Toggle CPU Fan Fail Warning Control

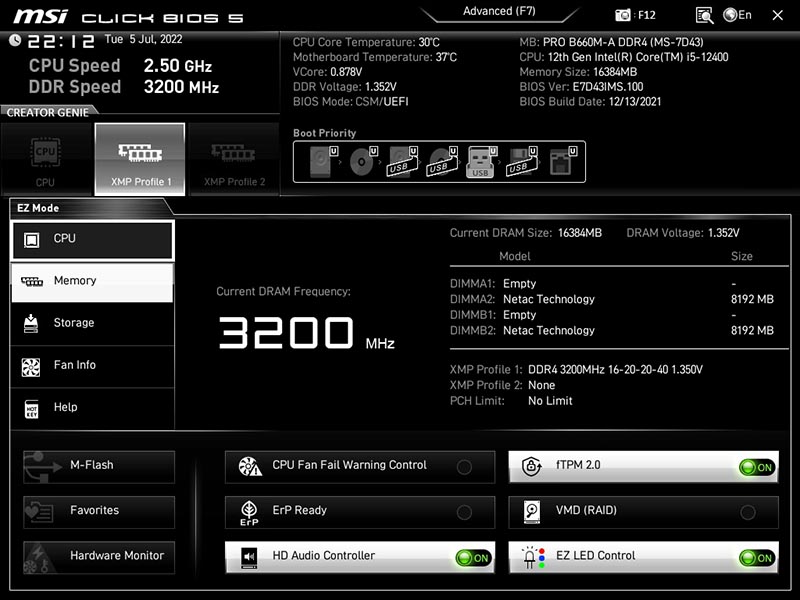click(360, 466)
